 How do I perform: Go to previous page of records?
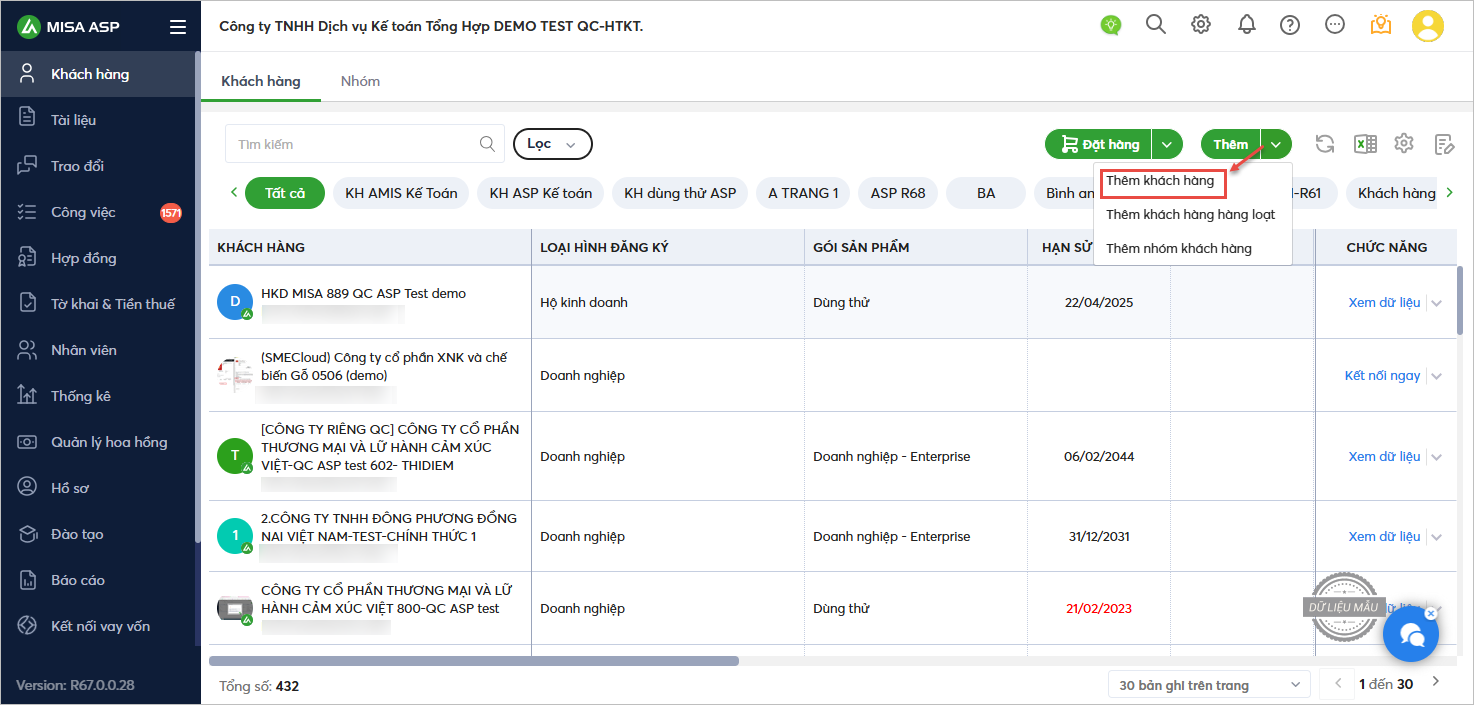click(1337, 684)
